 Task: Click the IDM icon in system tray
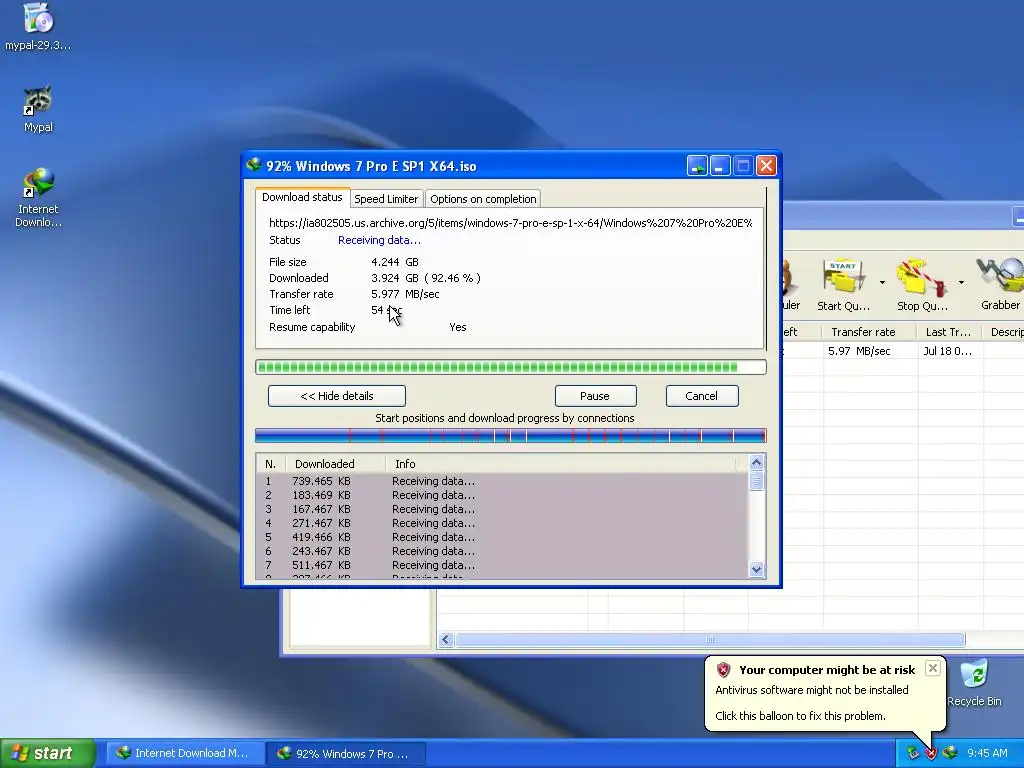(x=950, y=753)
